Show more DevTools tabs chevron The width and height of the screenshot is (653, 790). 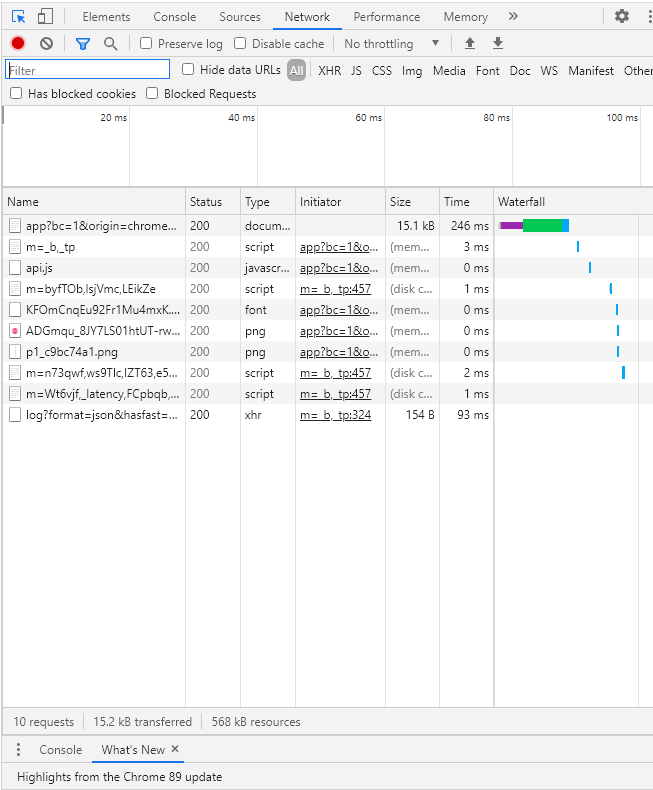pos(513,16)
